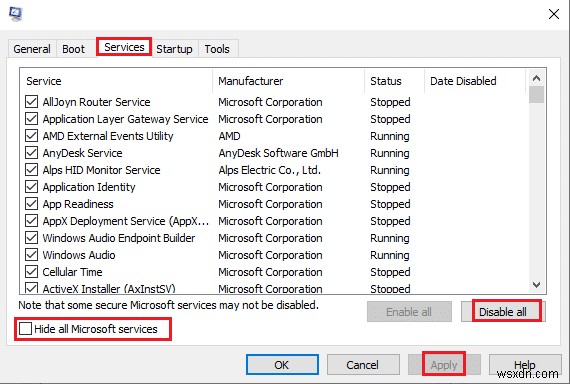This screenshot has height=384, width=570.
Task: Click the services list scroll-up arrow
Action: (537, 78)
